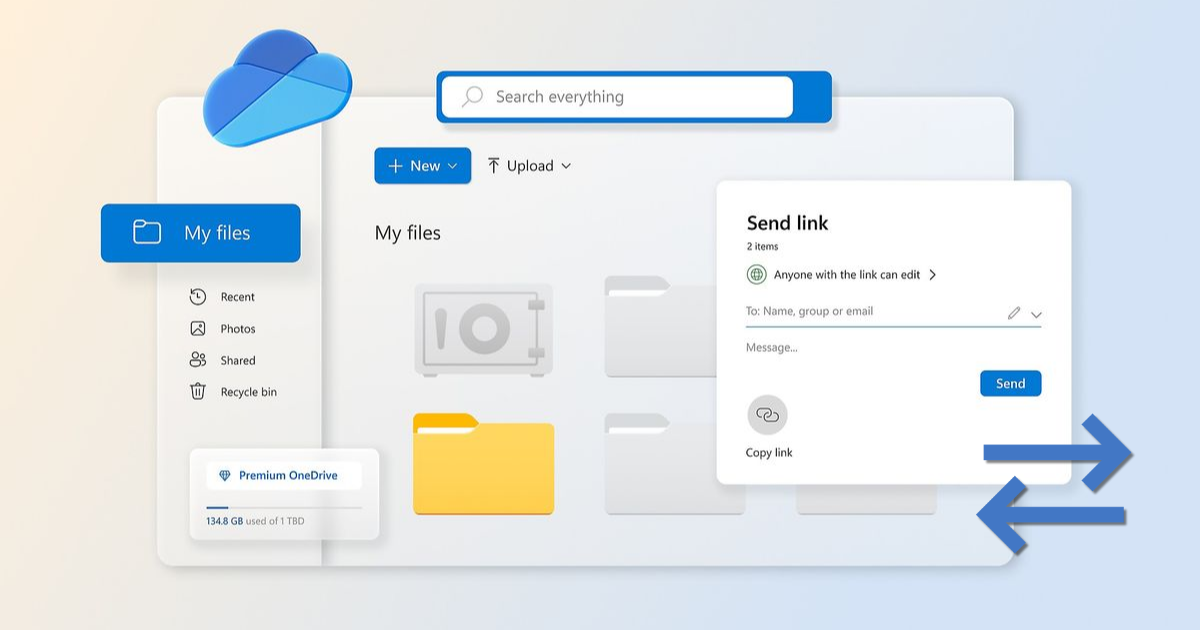Click the Premium OneDrive badge

point(283,474)
